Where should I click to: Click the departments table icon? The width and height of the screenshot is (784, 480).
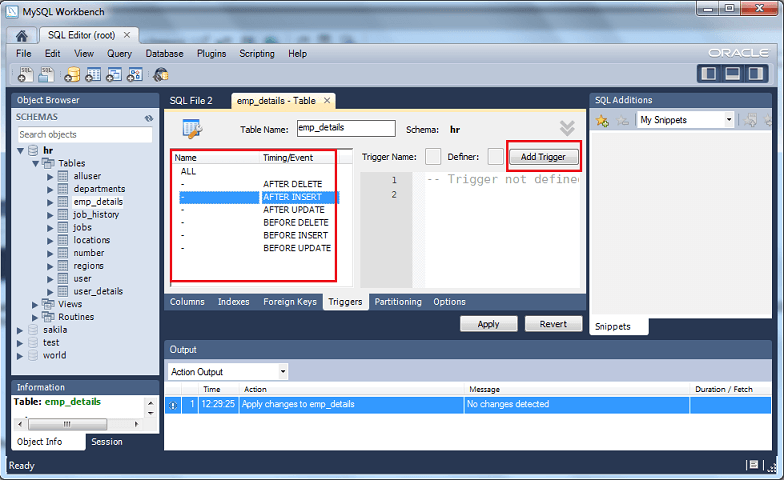63,188
